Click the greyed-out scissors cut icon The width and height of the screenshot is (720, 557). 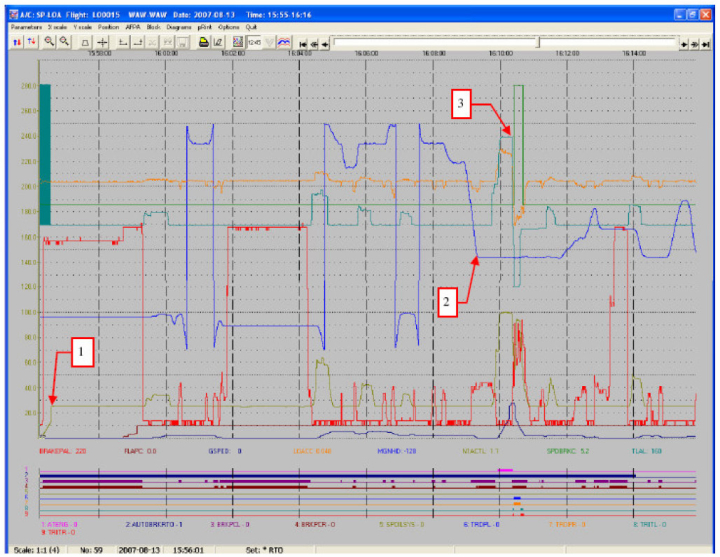pyautogui.click(x=152, y=43)
